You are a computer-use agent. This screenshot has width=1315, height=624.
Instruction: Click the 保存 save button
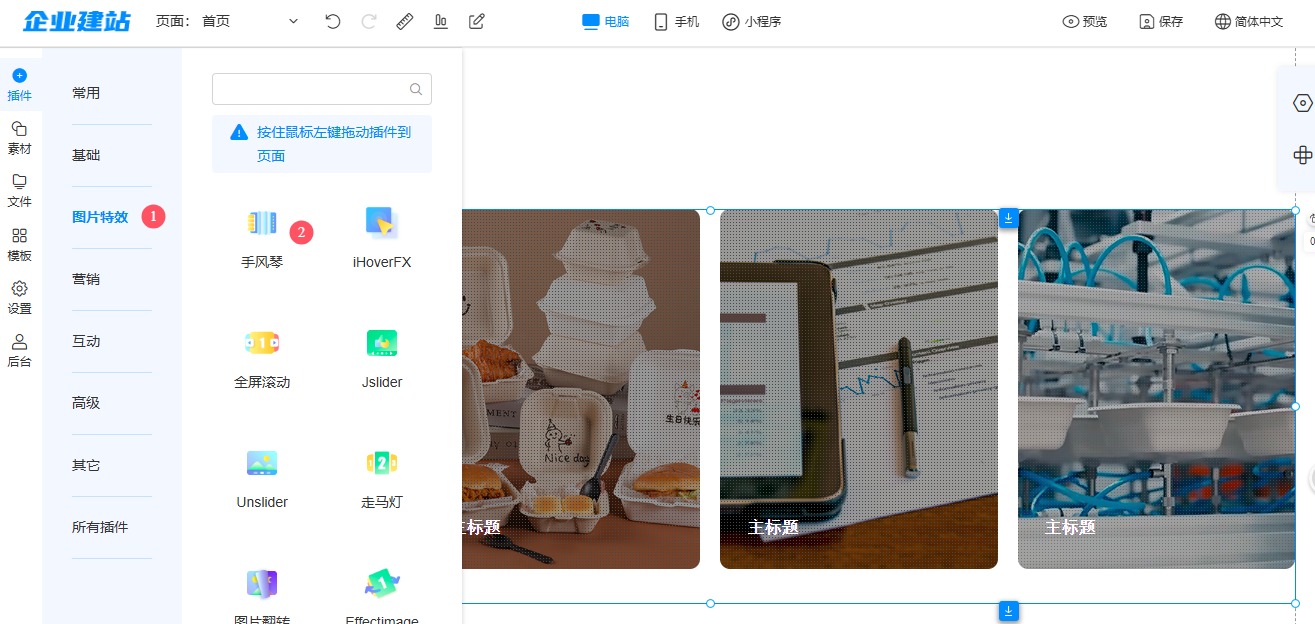pos(1161,21)
